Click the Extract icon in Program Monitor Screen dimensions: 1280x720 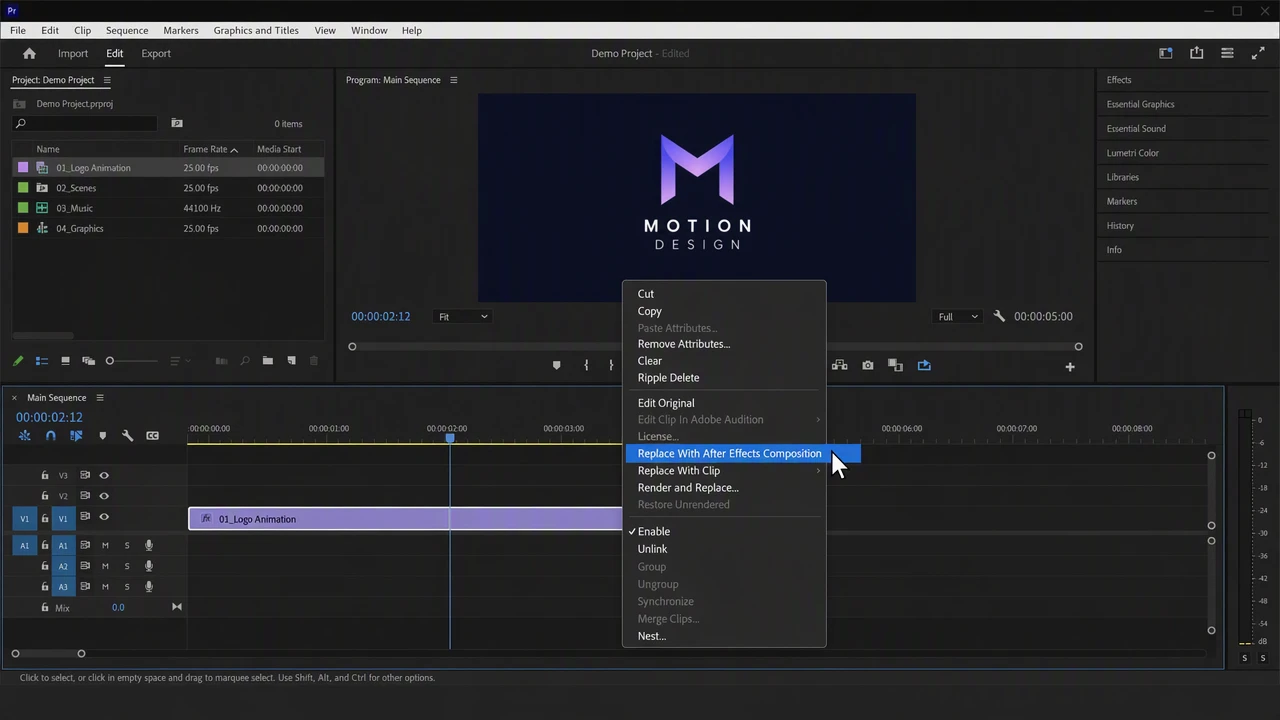coord(840,366)
